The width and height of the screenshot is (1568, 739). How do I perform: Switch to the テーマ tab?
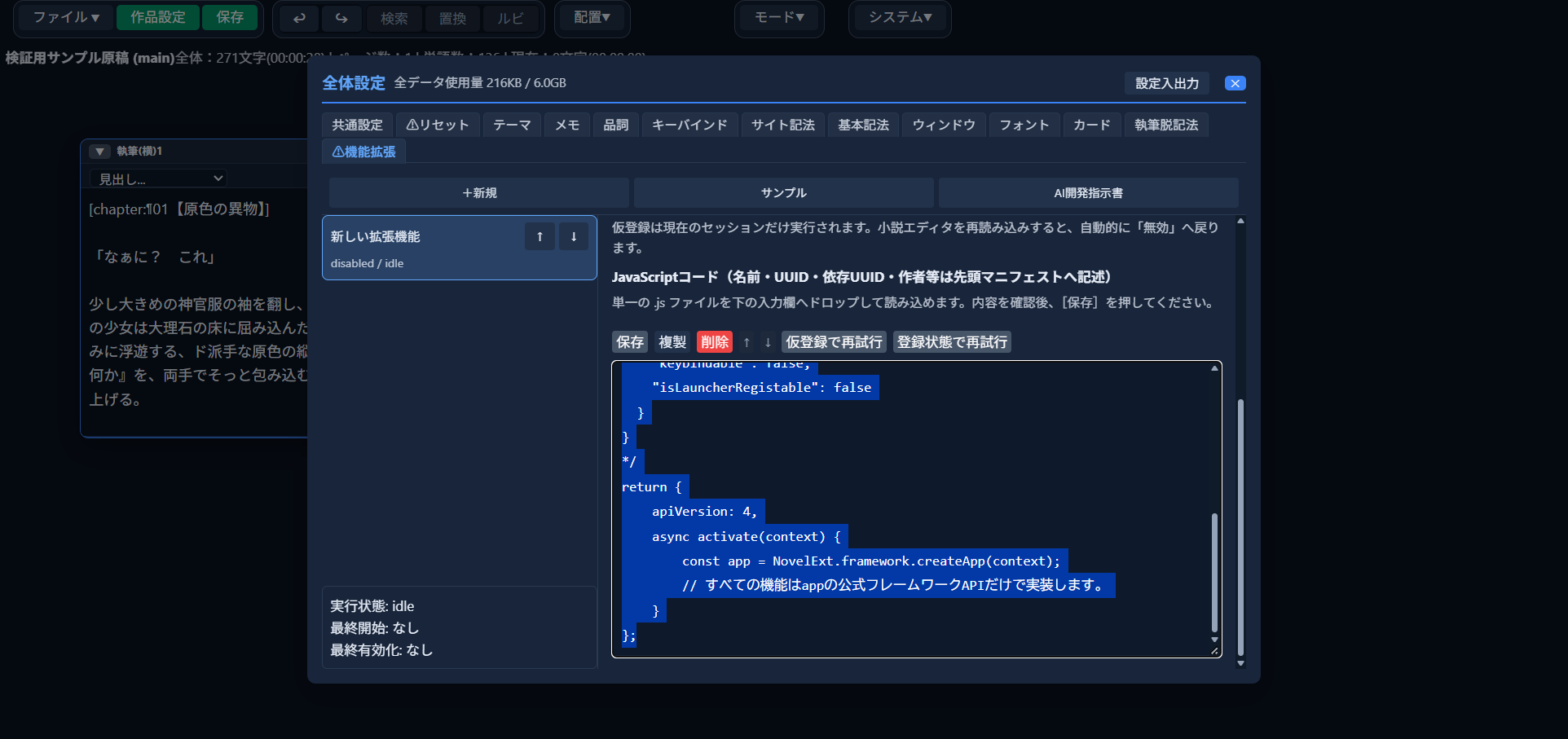click(x=512, y=125)
